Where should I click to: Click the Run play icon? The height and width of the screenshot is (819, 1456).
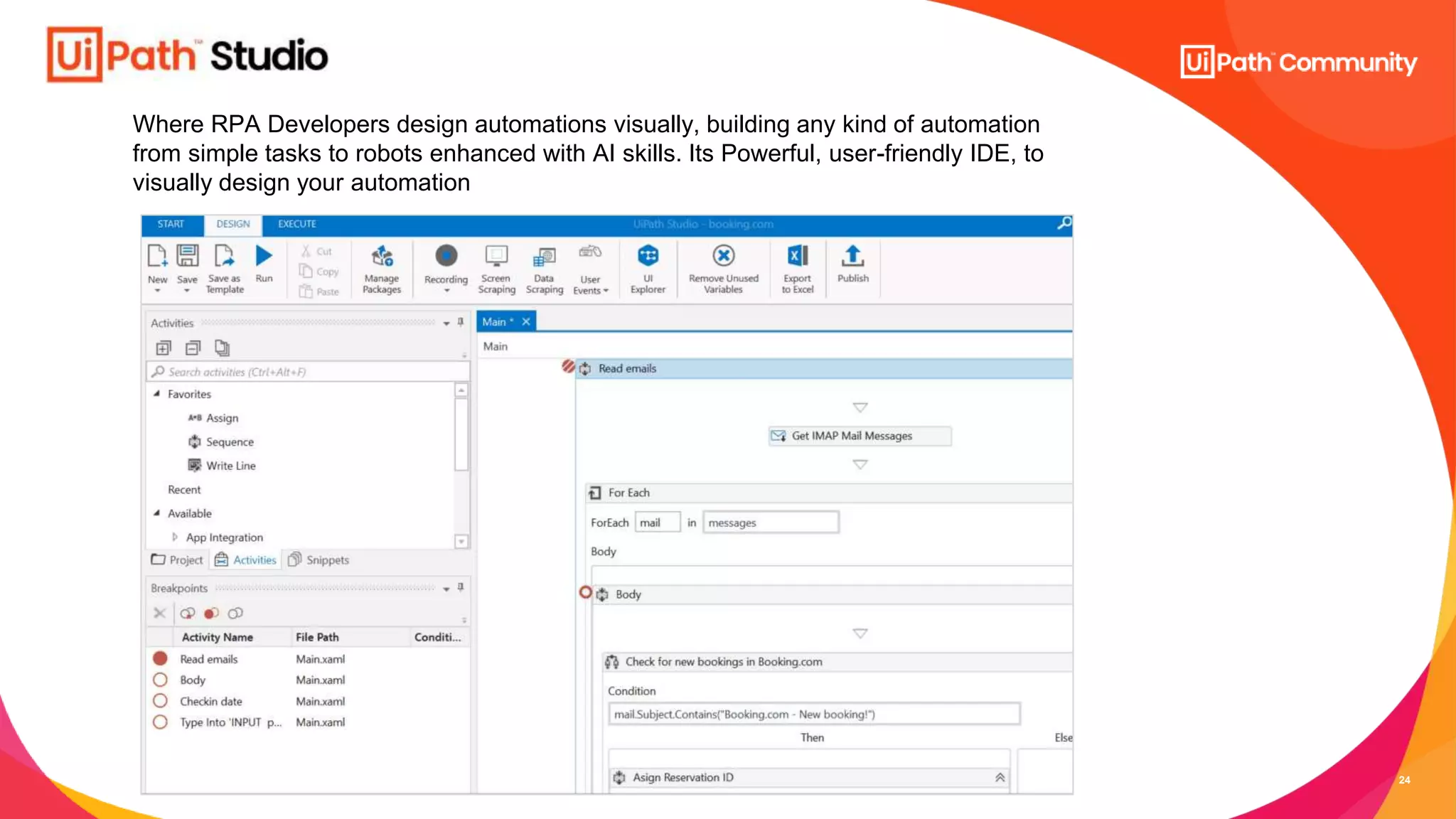point(264,256)
